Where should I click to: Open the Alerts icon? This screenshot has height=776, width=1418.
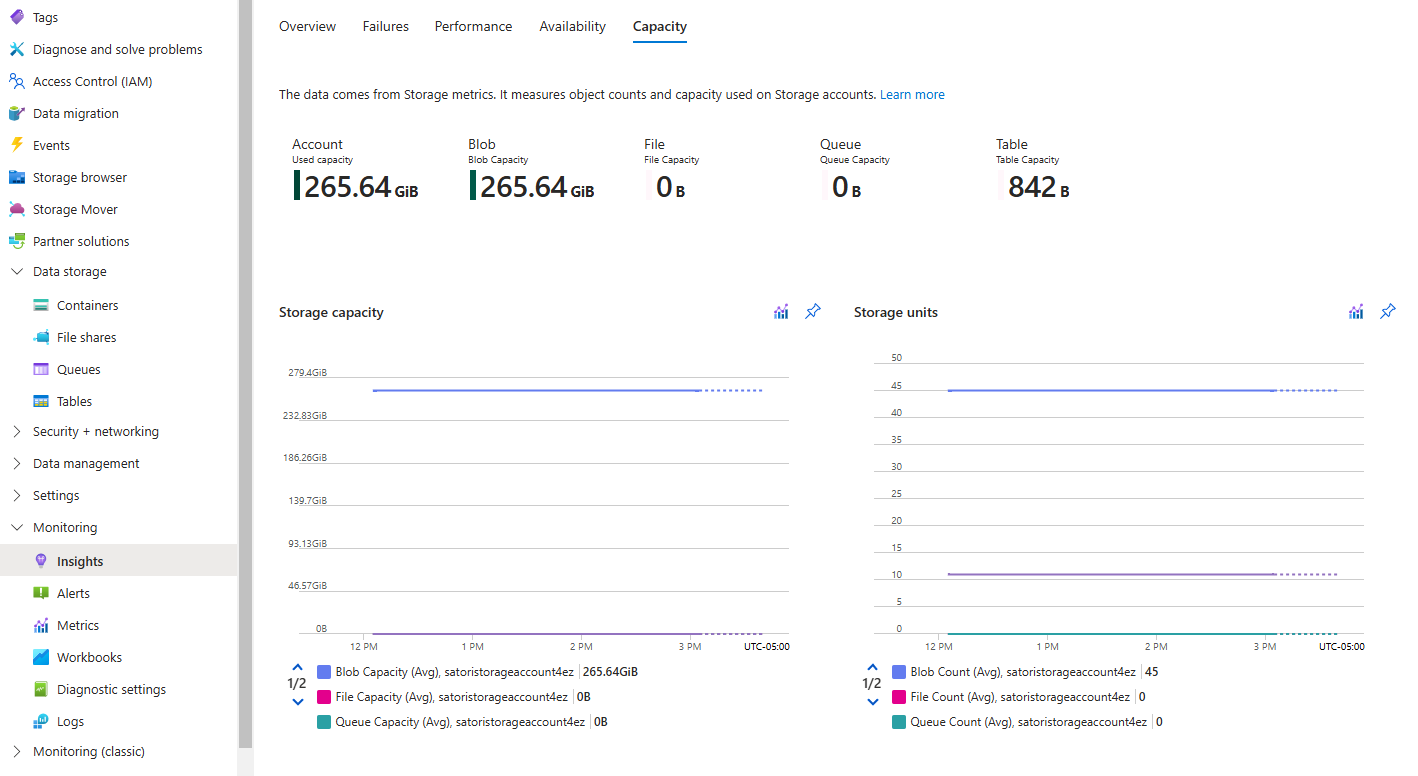41,593
